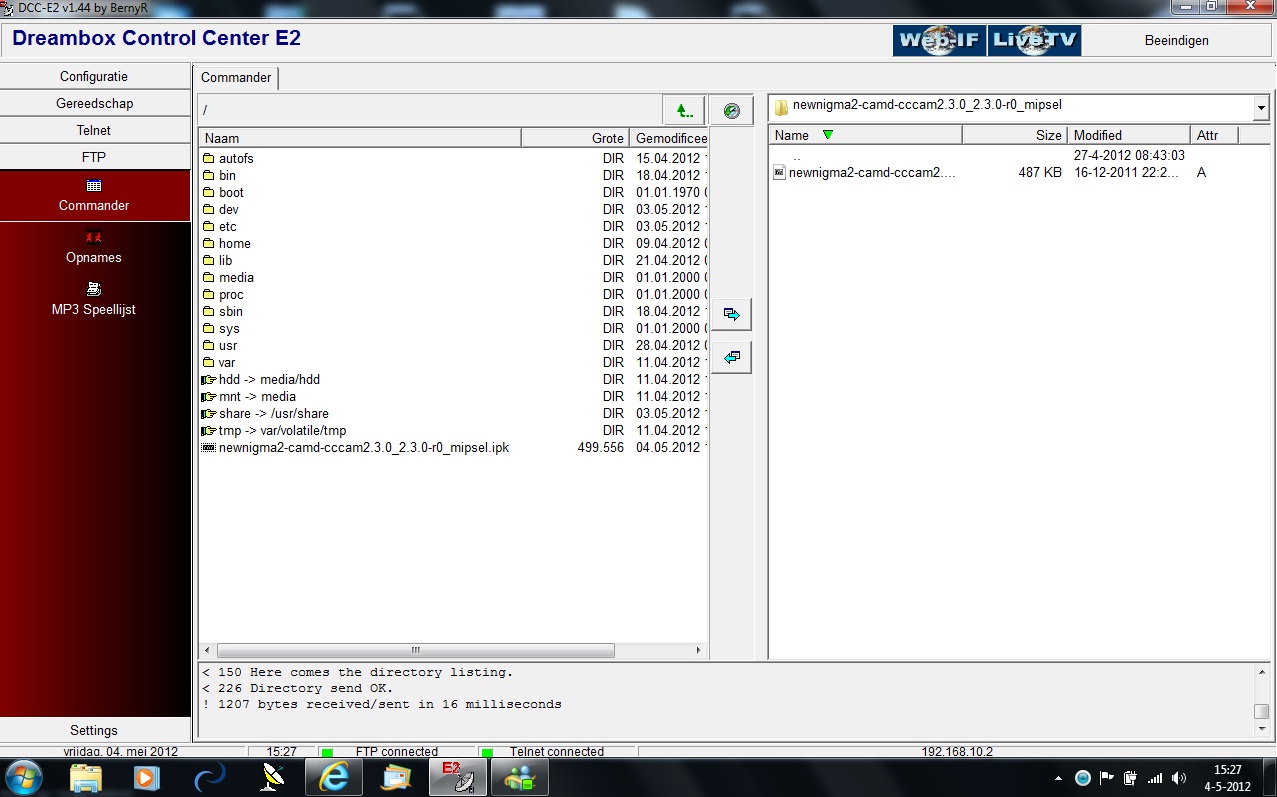1277x797 pixels.
Task: Go up one directory with green arrow
Action: point(684,110)
